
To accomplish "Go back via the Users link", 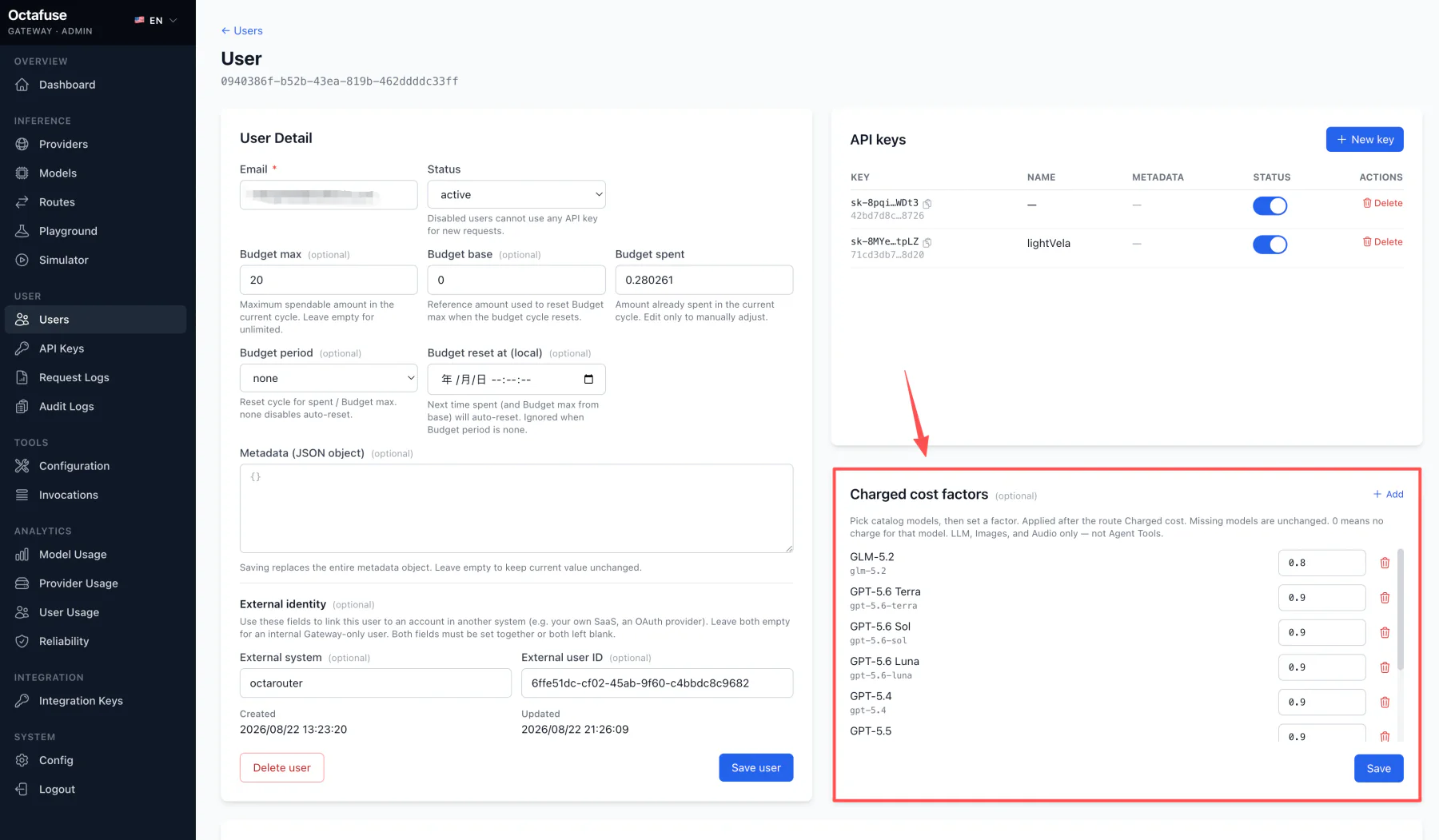I will pos(241,30).
